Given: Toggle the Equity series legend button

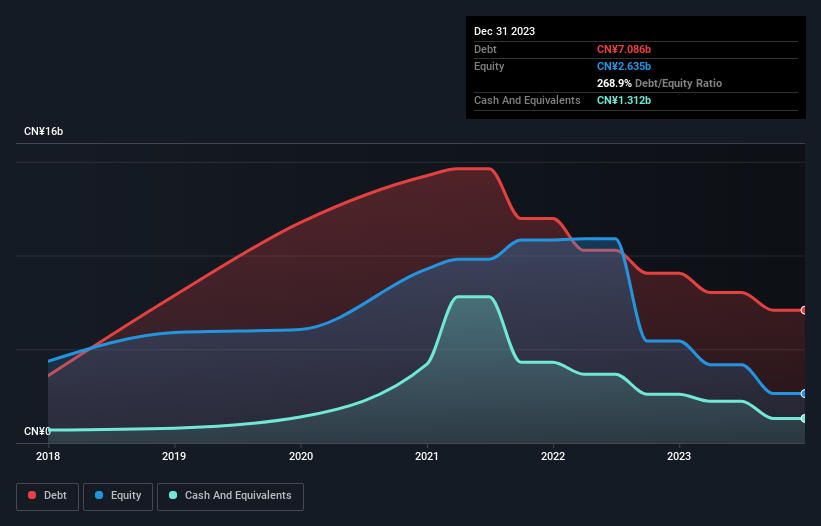Looking at the screenshot, I should pos(118,496).
